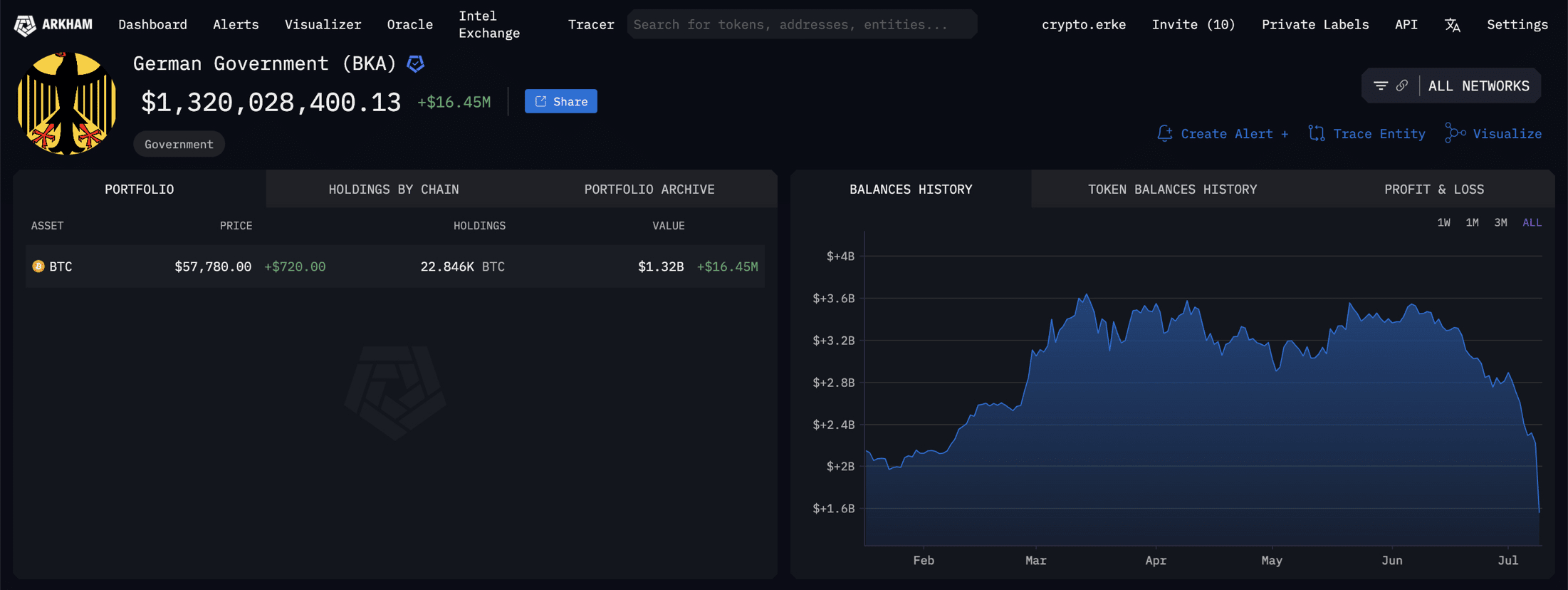
Task: Click the Arkham logo icon
Action: click(x=26, y=25)
